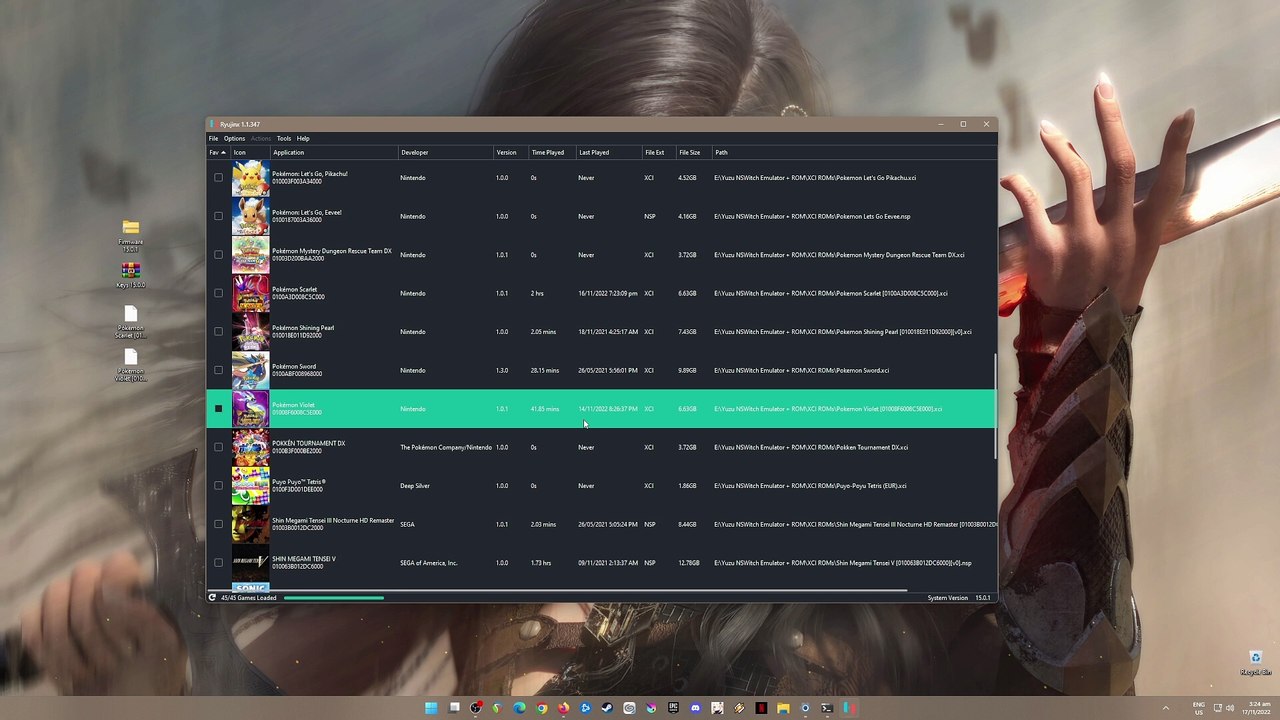Click the vertical scrollbar of game list
Image resolution: width=1280 pixels, height=720 pixels.
995,407
